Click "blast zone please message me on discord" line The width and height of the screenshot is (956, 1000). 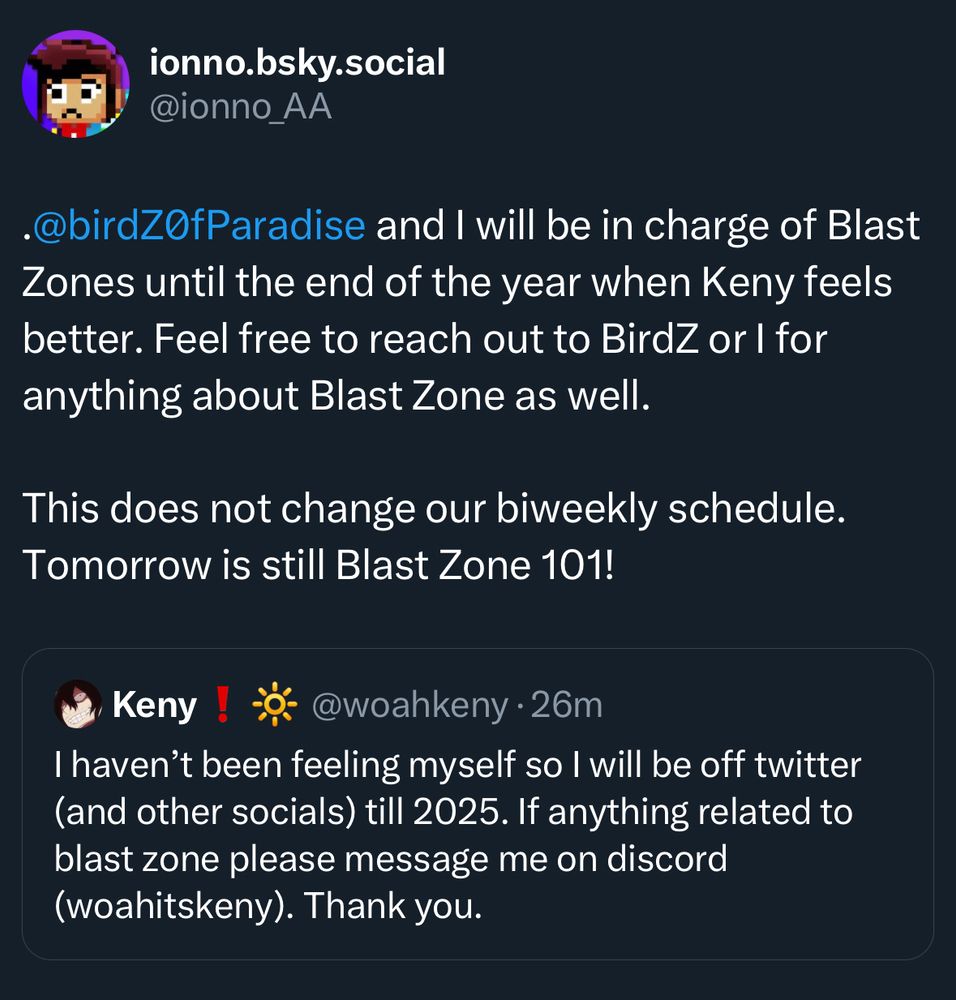(391, 859)
